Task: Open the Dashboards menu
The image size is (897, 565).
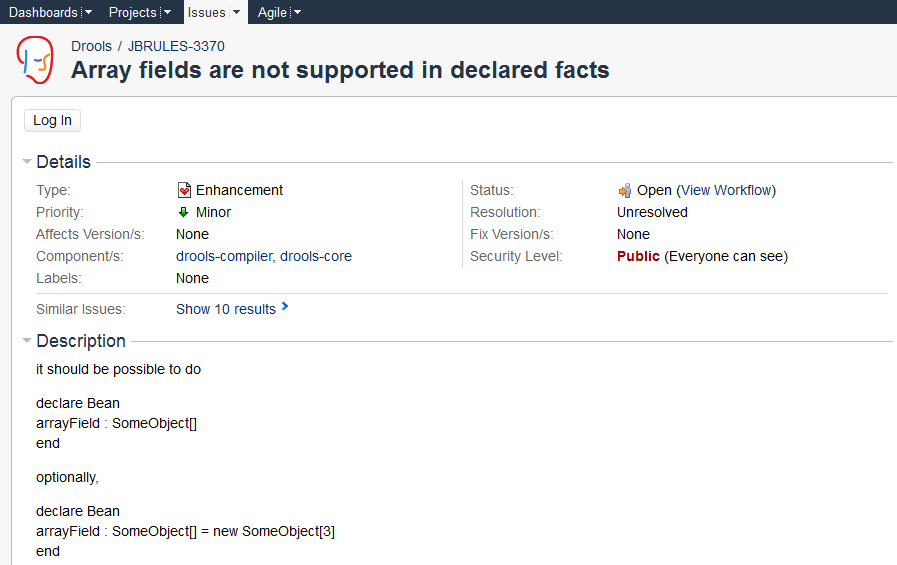Action: coord(43,12)
